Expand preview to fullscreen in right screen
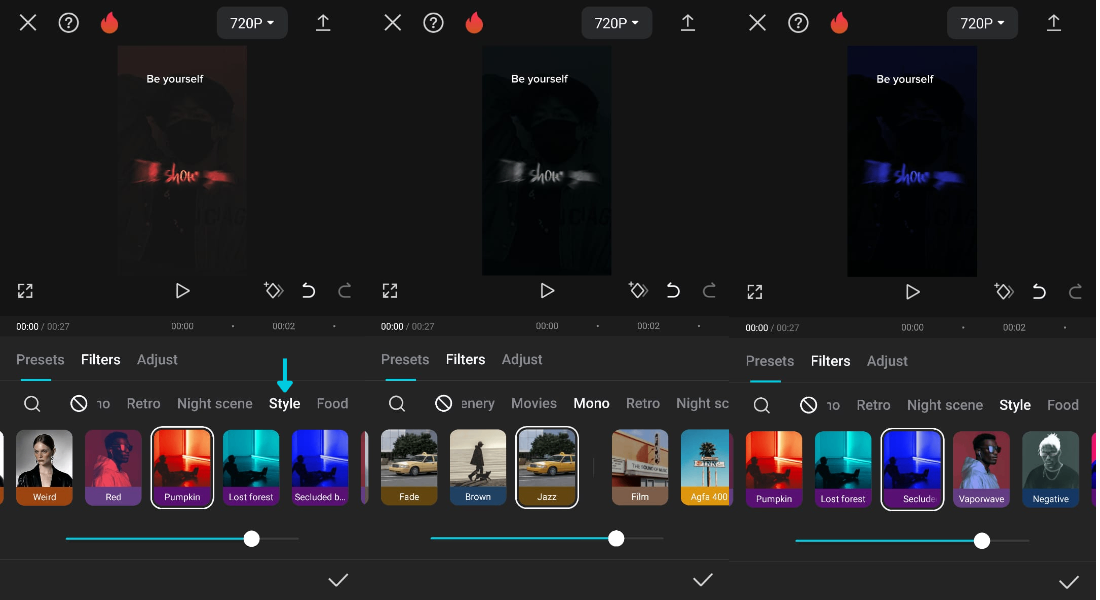Screen dimensions: 1100x600 click(x=755, y=292)
